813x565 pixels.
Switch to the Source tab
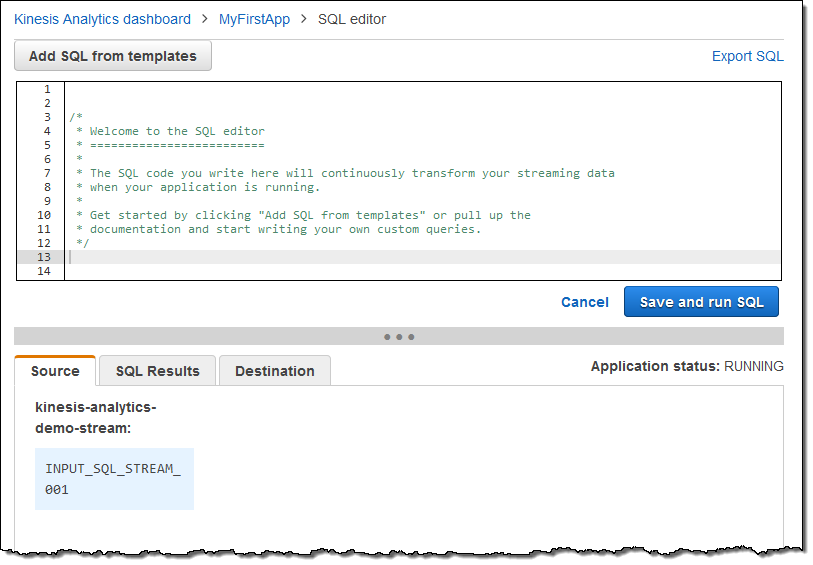point(55,371)
